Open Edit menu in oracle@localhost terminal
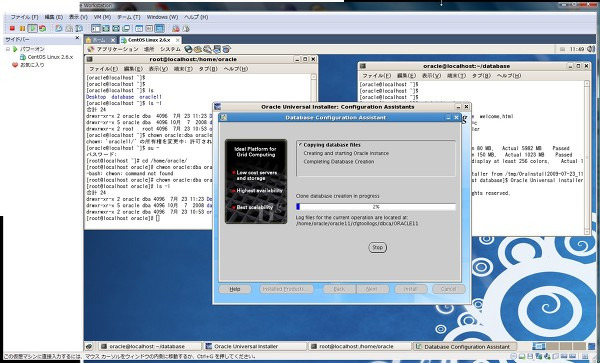The image size is (600, 363). click(x=406, y=76)
